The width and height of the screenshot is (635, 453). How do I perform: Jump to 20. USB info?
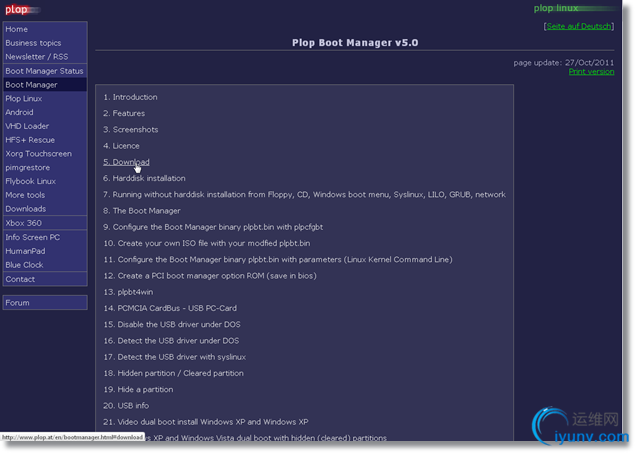coord(126,405)
